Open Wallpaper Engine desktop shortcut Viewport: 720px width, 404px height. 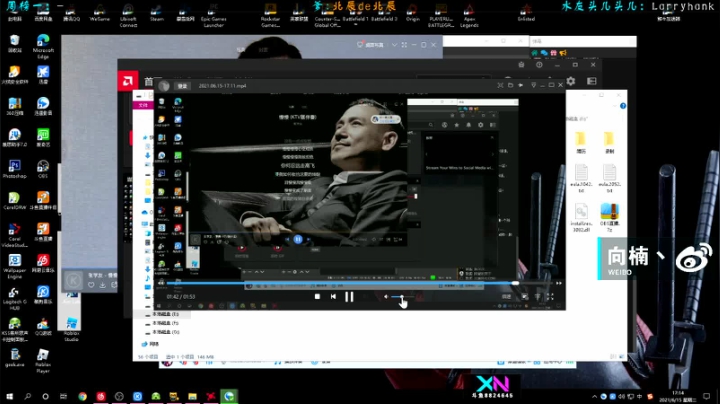point(15,267)
